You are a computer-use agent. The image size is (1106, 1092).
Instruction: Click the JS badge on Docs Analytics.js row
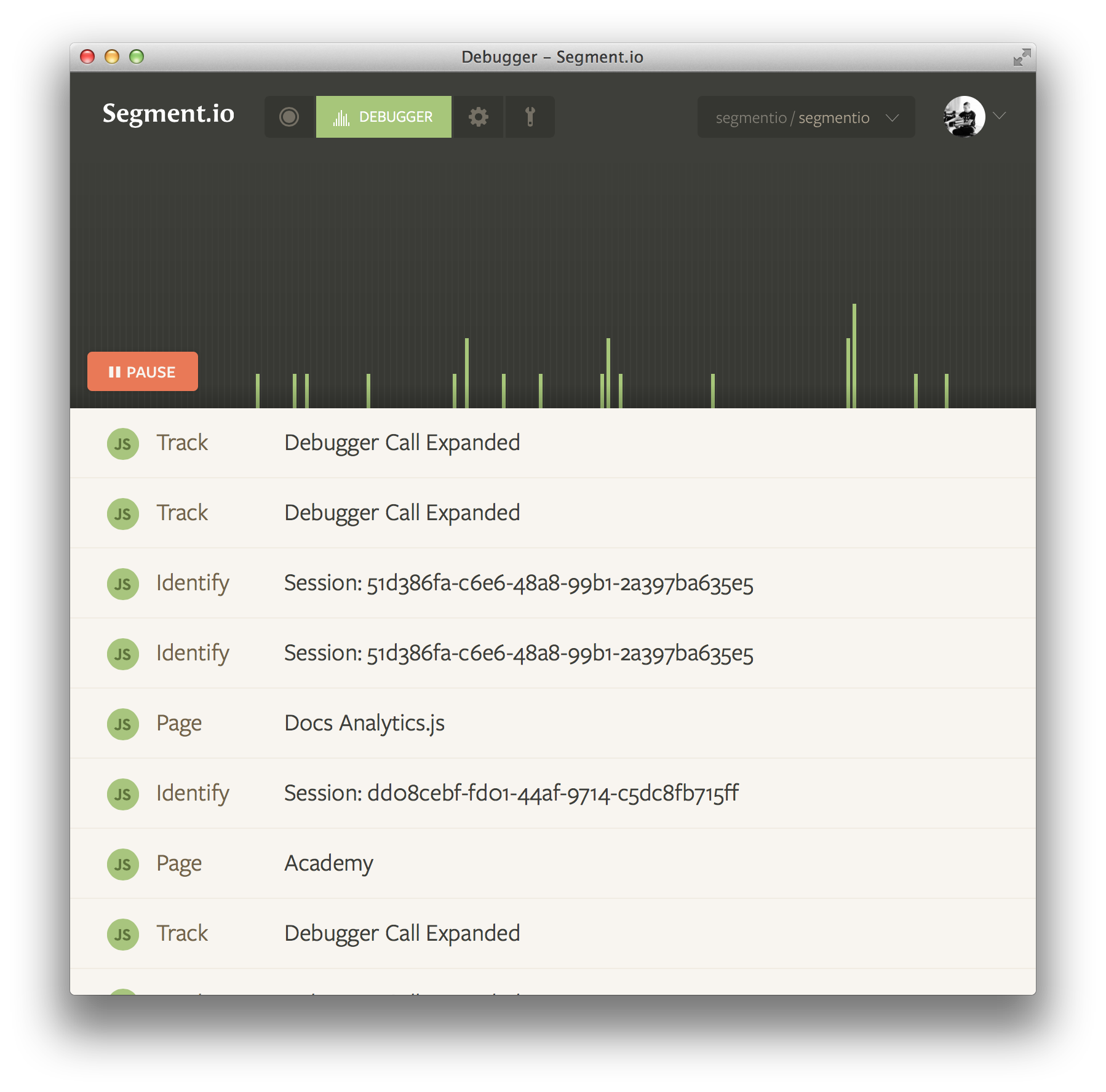(x=122, y=724)
